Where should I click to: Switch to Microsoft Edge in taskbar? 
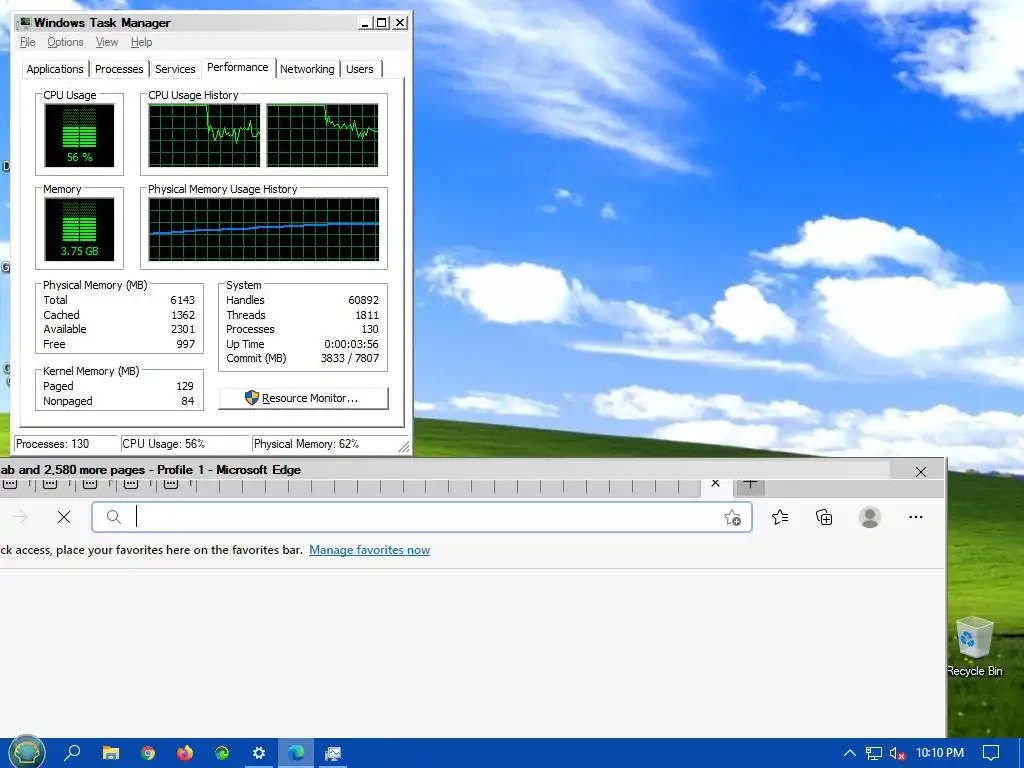tap(296, 753)
